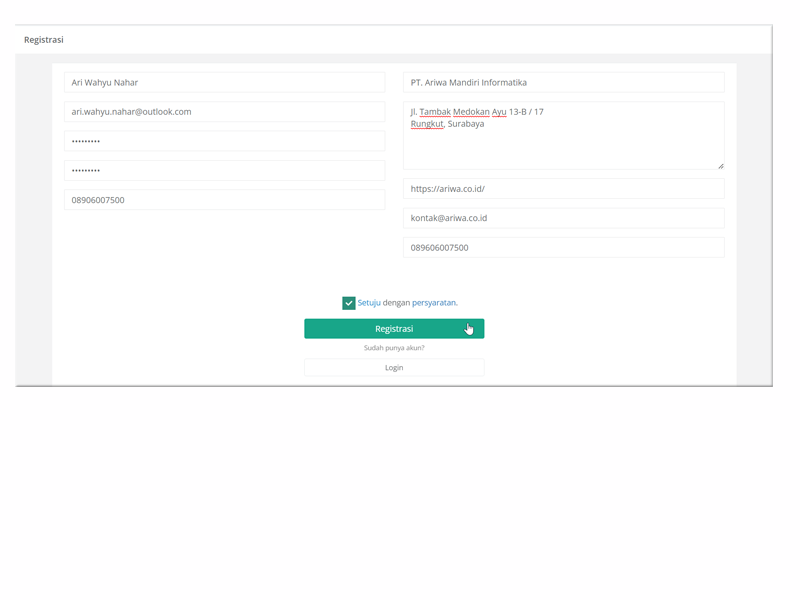Viewport: 800px width, 600px height.
Task: Click the personal phone field 08906007500
Action: point(224,200)
